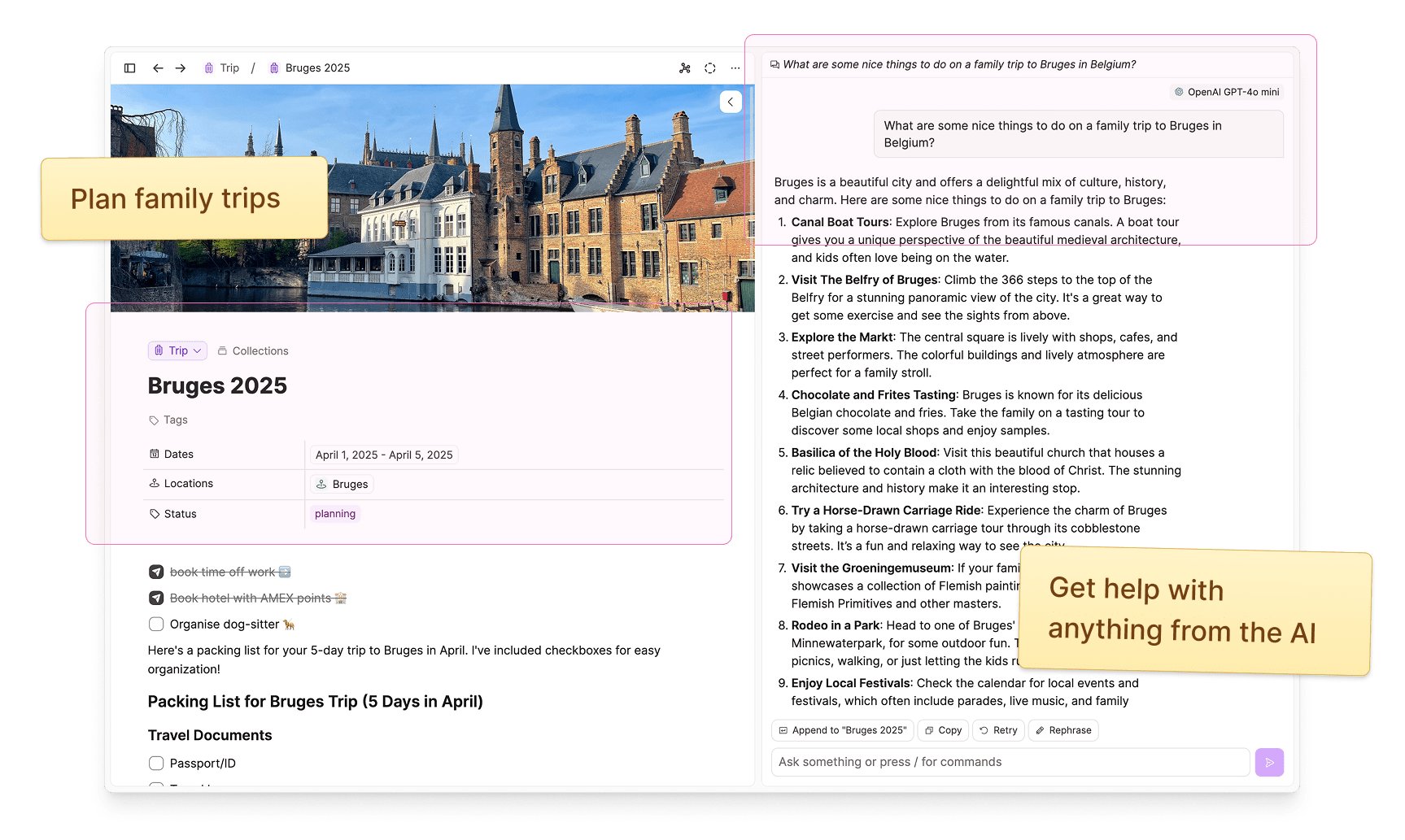Collapse the AI panel with chevron button
The image size is (1405, 840).
(x=731, y=102)
